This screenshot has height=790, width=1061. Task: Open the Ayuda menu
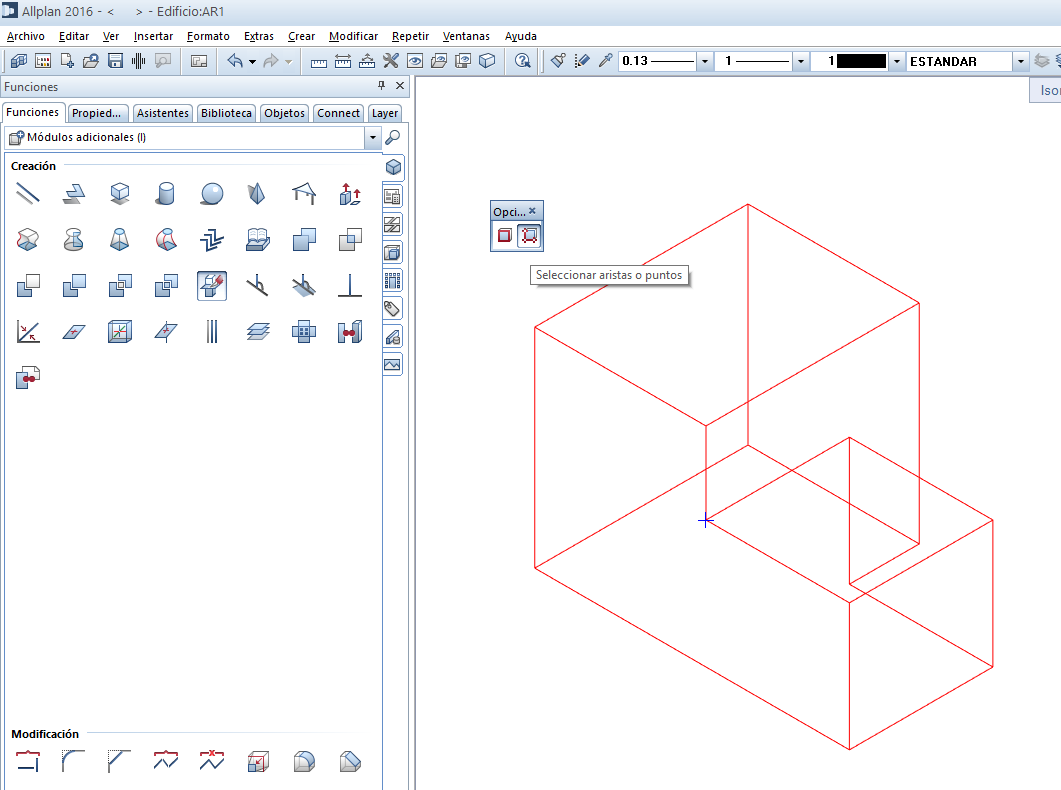coord(520,37)
